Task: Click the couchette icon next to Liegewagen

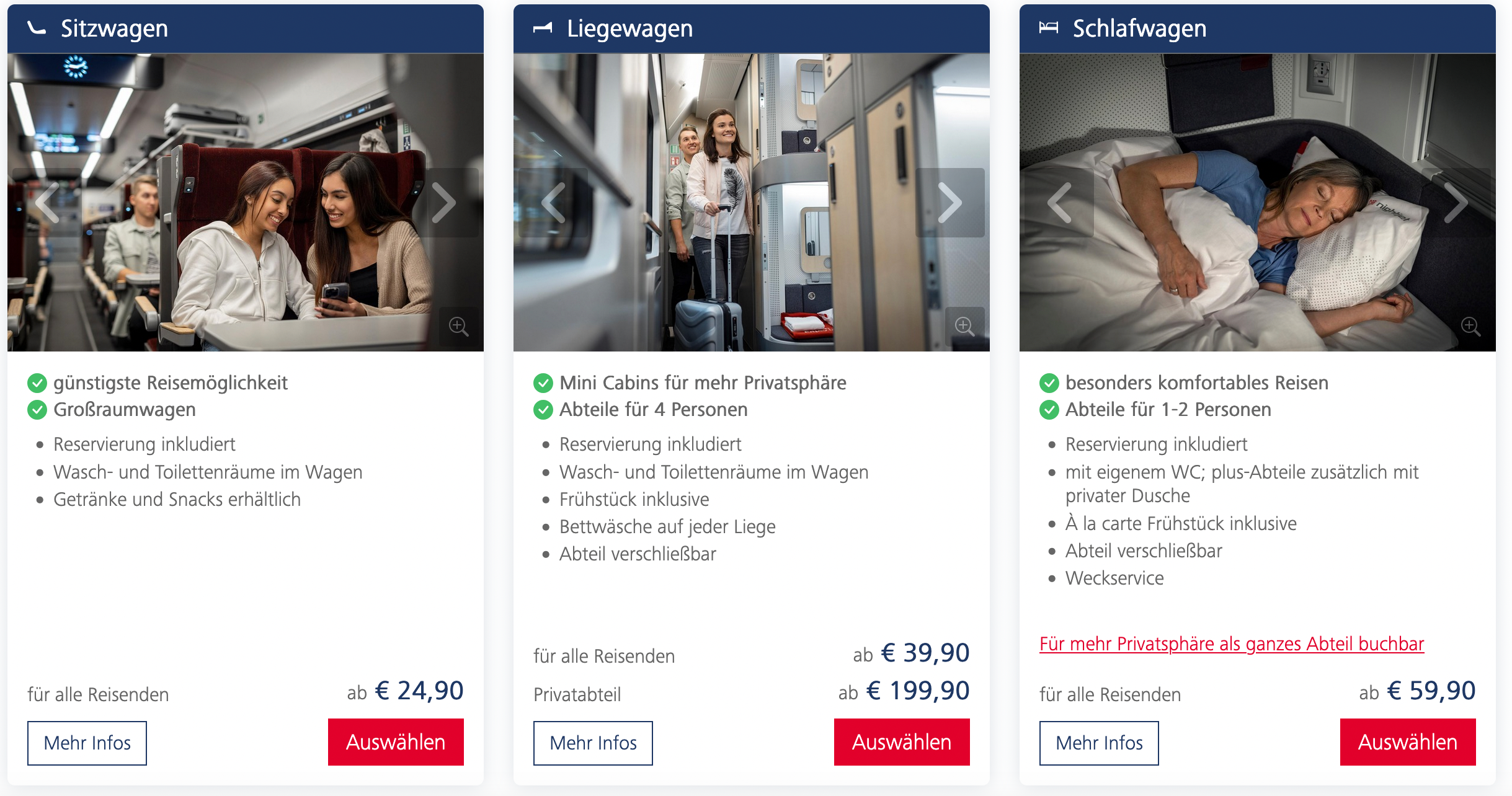Action: click(543, 29)
